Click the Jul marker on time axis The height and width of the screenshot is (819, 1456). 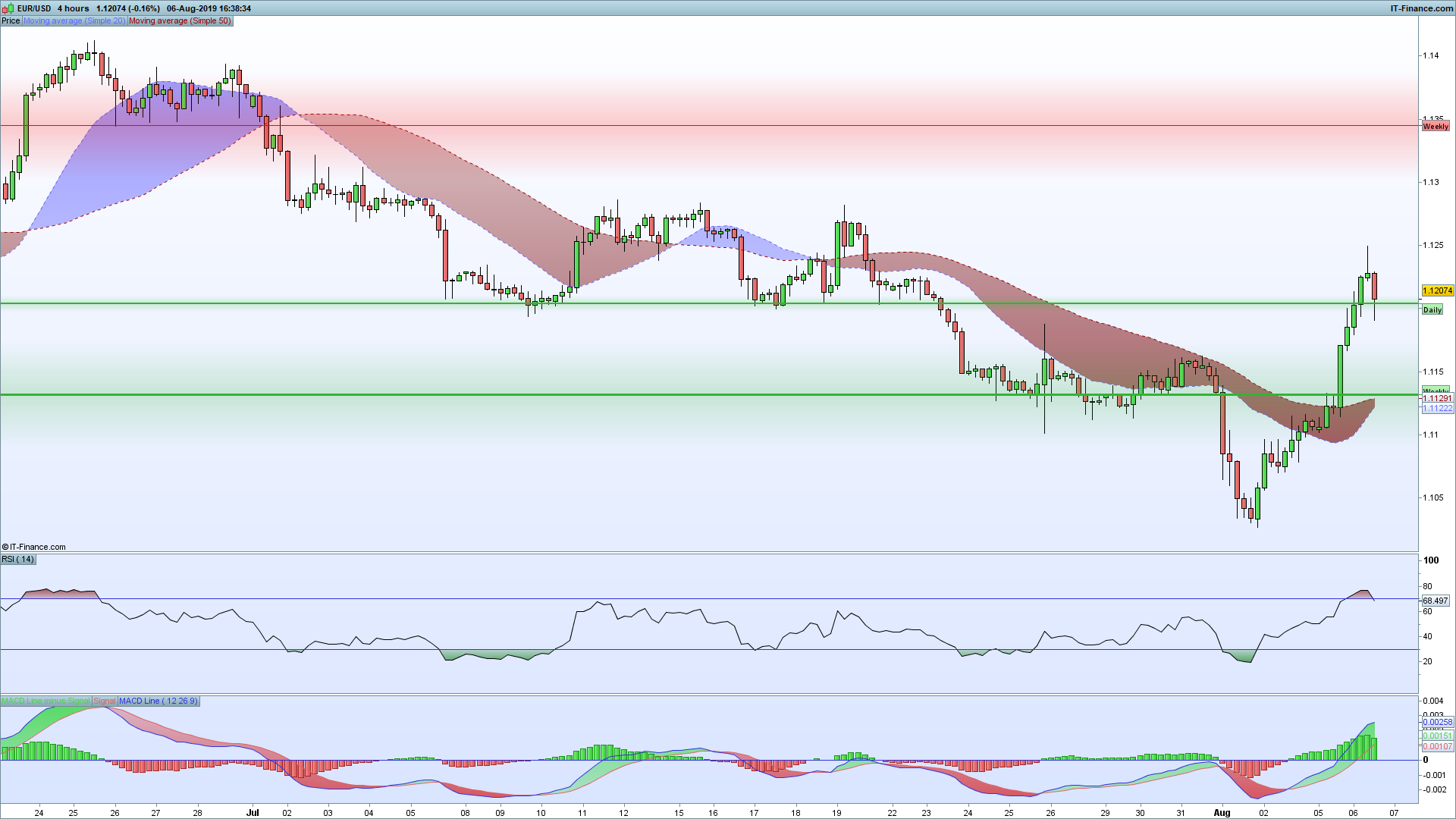[x=253, y=812]
